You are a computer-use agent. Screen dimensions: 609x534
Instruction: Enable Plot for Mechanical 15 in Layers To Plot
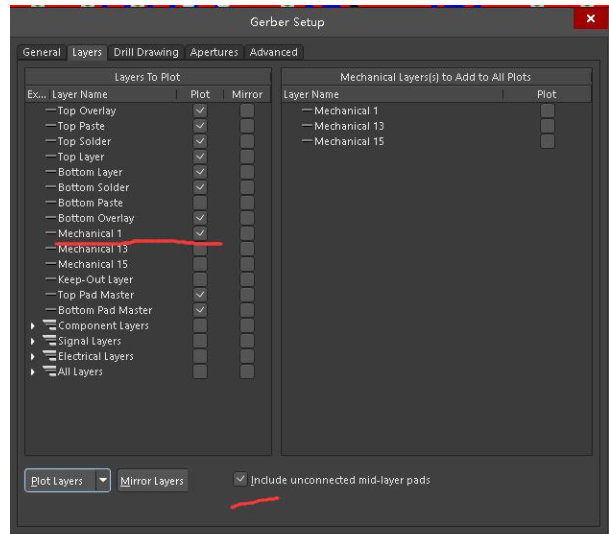pos(200,264)
